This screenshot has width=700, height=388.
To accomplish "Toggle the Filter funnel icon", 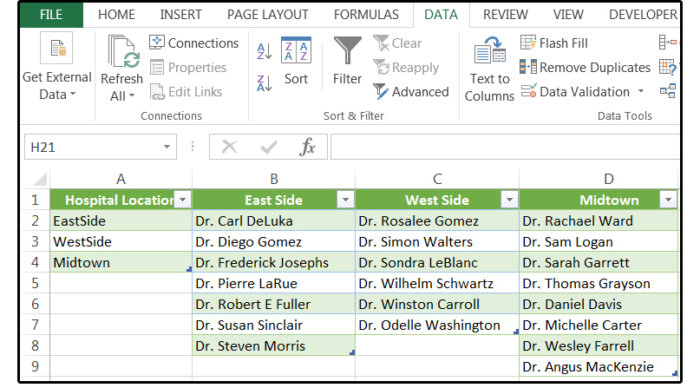I will [347, 50].
